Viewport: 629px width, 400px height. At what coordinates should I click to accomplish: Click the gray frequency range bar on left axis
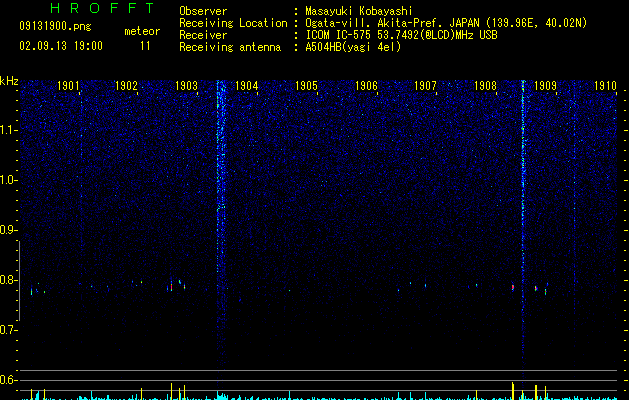pyautogui.click(x=19, y=281)
